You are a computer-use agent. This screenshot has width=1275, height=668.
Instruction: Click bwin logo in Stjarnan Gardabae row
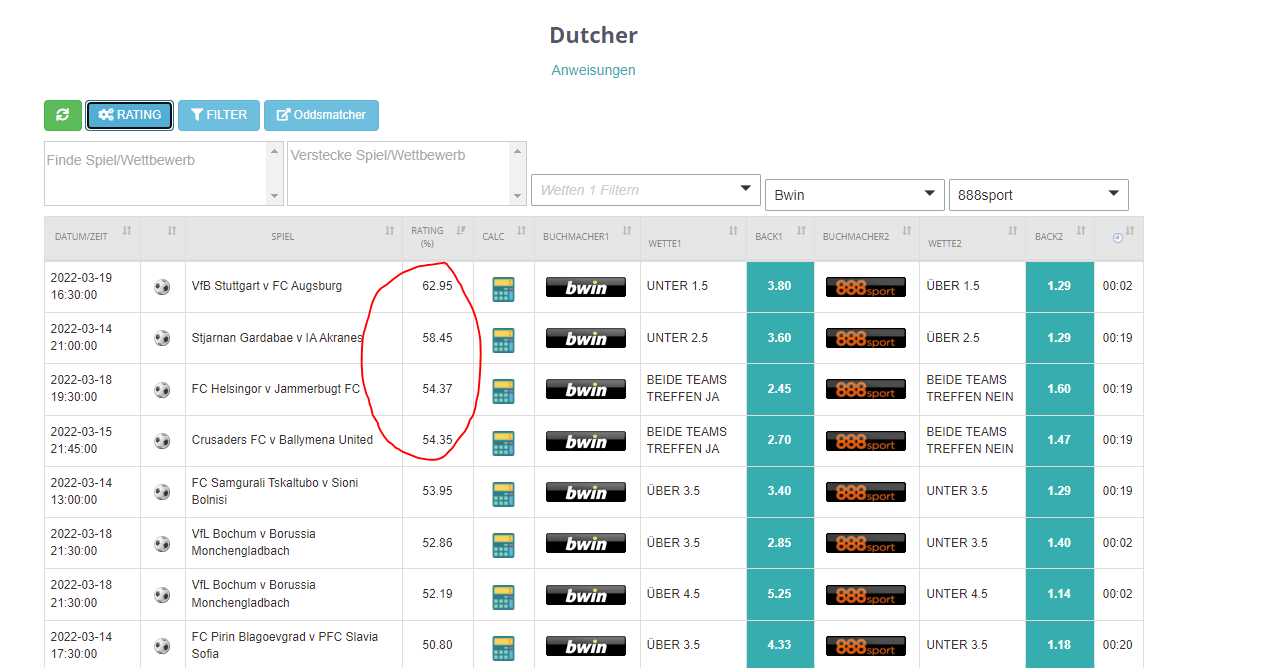click(586, 338)
